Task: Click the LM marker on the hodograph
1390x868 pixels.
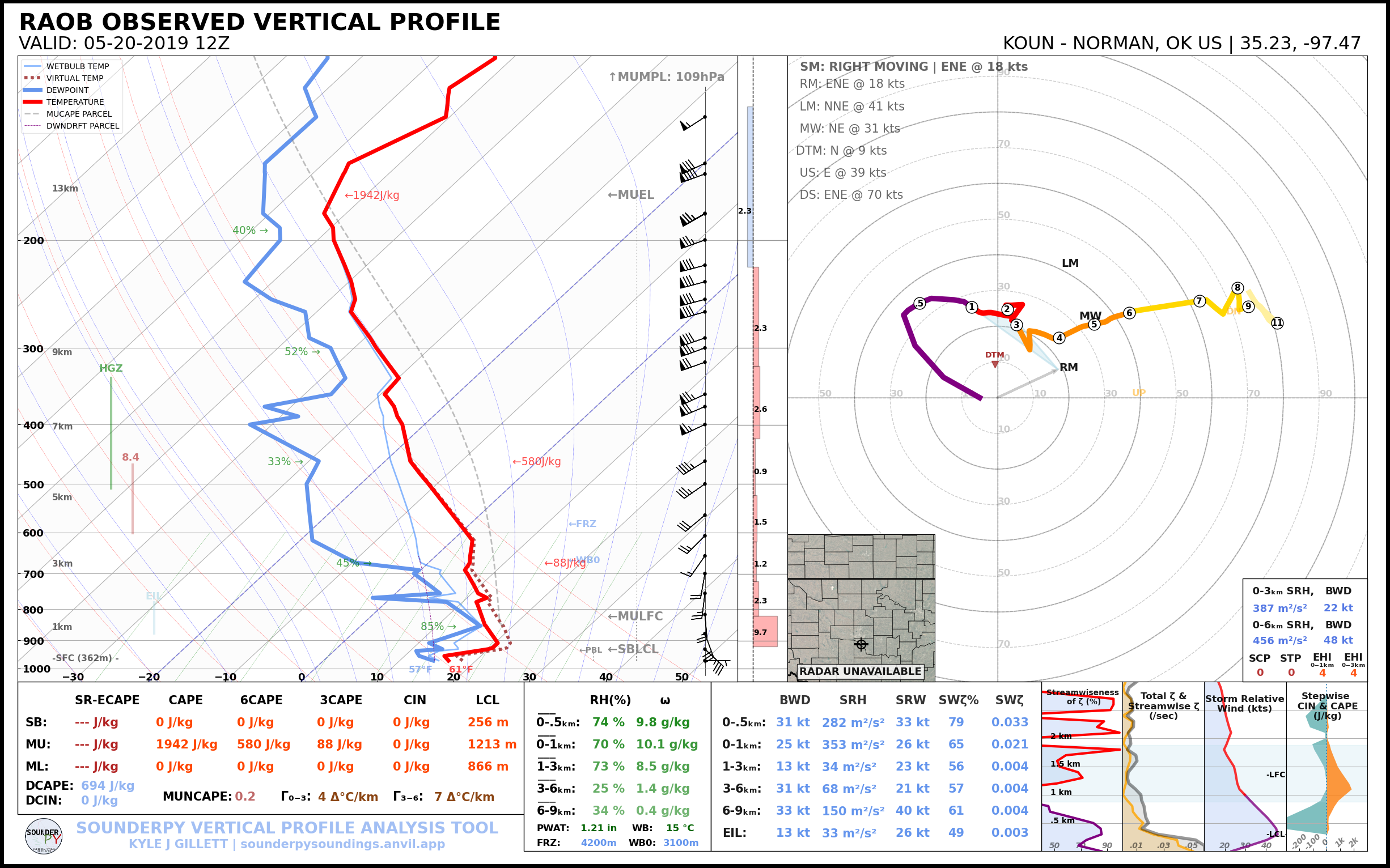Action: pyautogui.click(x=1072, y=262)
